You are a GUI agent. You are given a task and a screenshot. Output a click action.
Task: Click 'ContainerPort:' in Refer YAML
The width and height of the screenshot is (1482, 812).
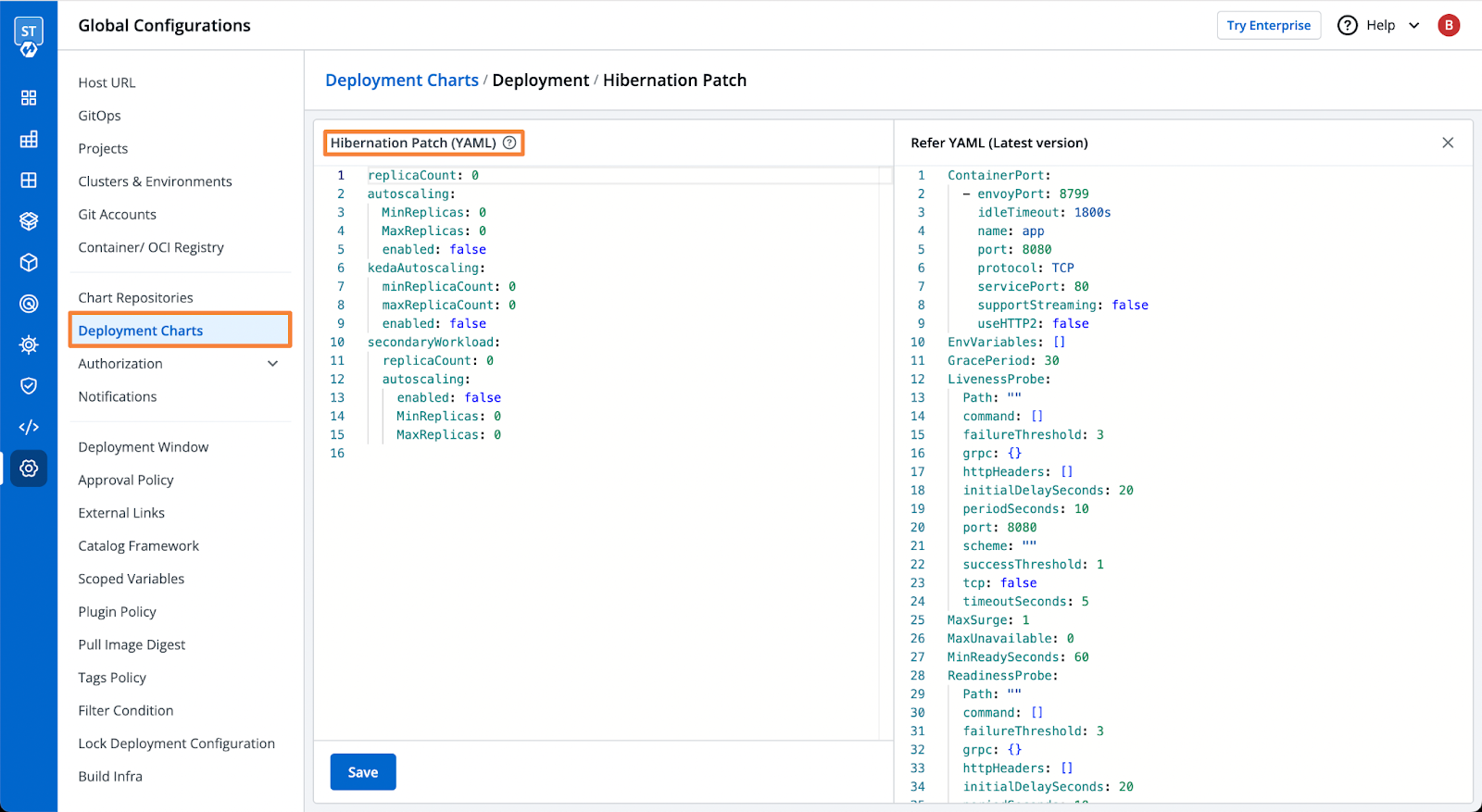coord(999,175)
